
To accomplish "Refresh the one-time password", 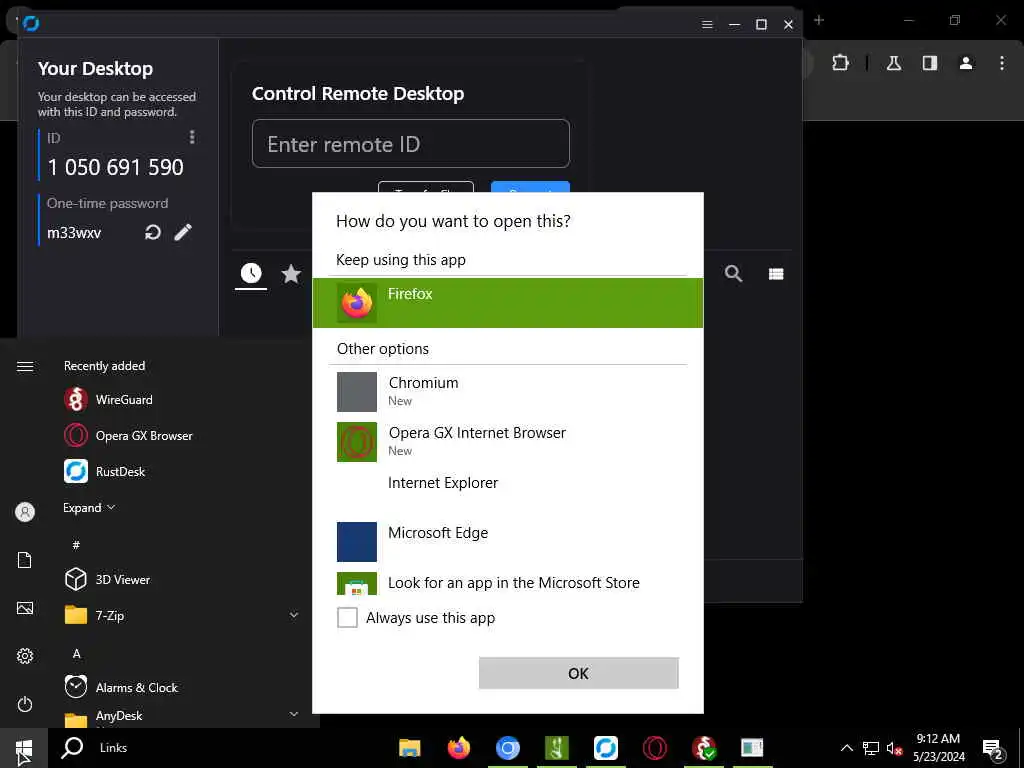I will 153,232.
